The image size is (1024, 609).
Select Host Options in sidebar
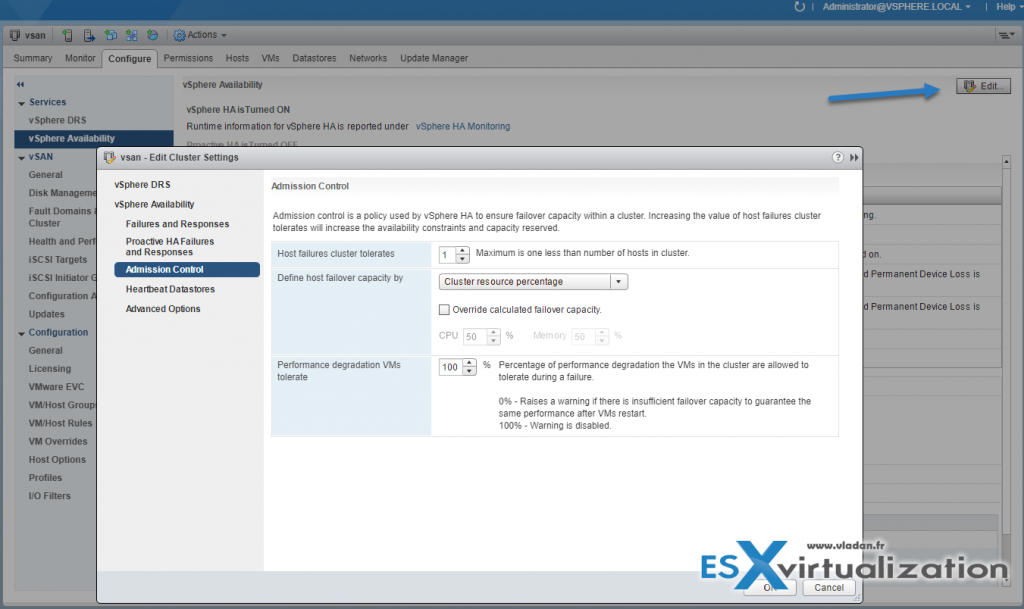57,460
